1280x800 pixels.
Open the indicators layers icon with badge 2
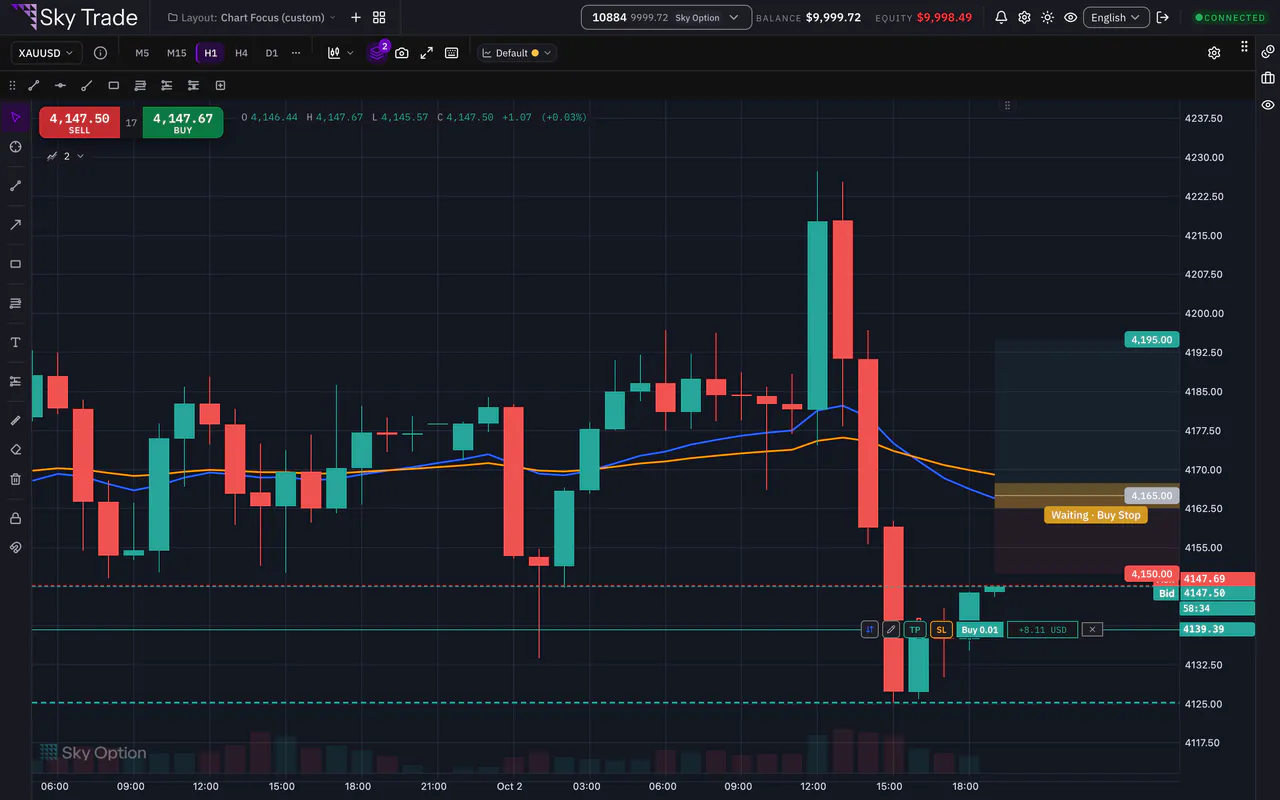coord(377,52)
